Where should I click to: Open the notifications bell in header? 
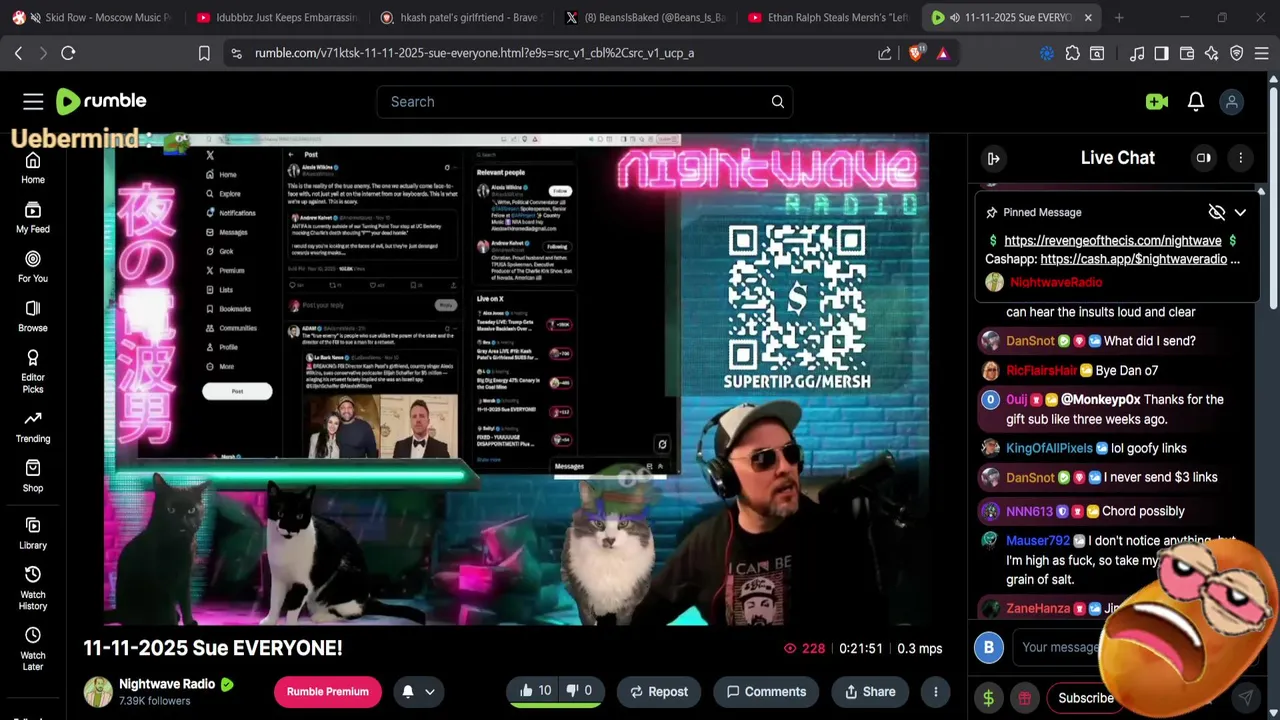1196,101
